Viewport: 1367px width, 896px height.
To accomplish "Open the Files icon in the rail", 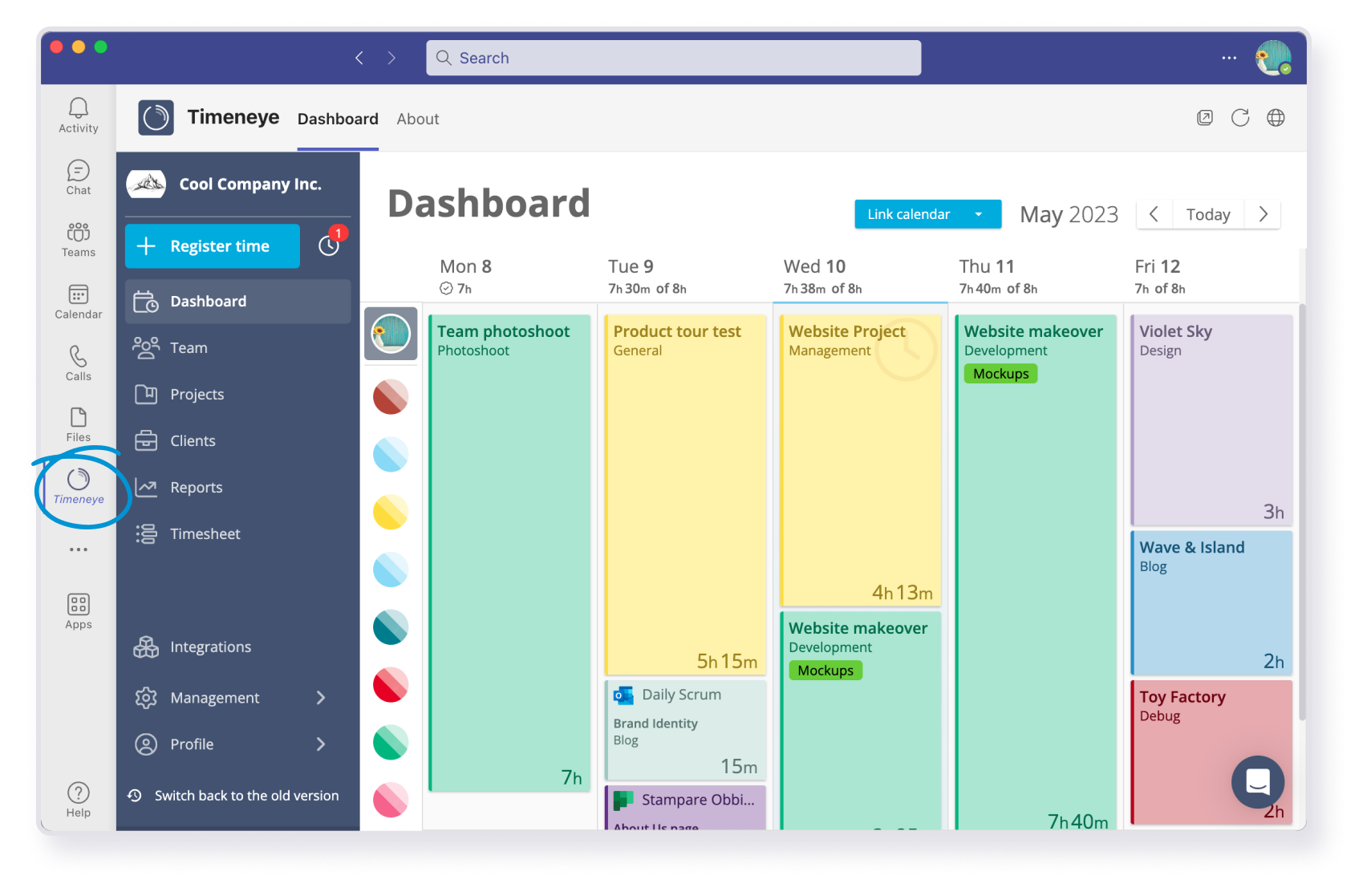I will click(x=79, y=424).
